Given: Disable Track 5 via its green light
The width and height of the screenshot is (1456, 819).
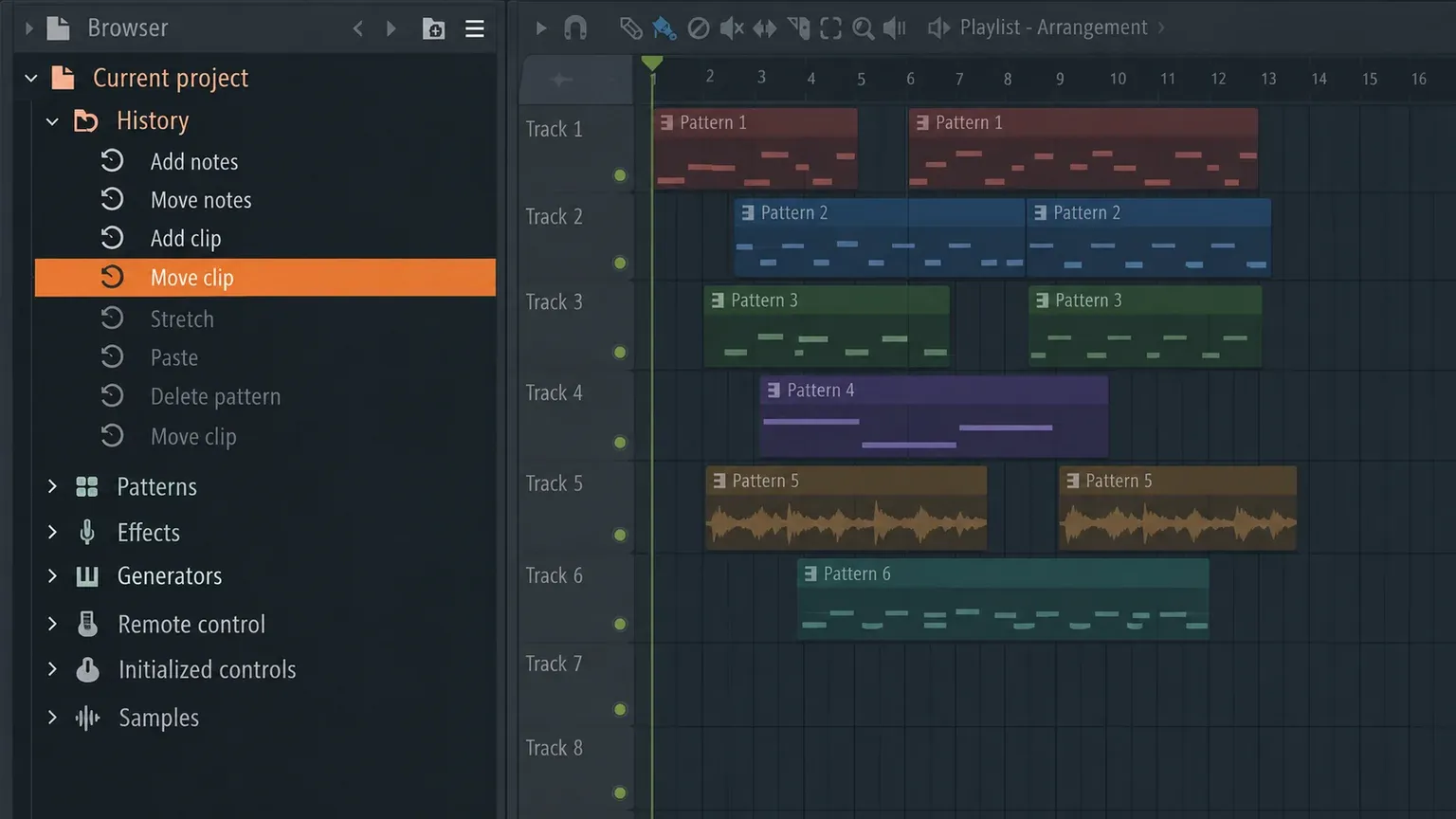Looking at the screenshot, I should point(620,535).
